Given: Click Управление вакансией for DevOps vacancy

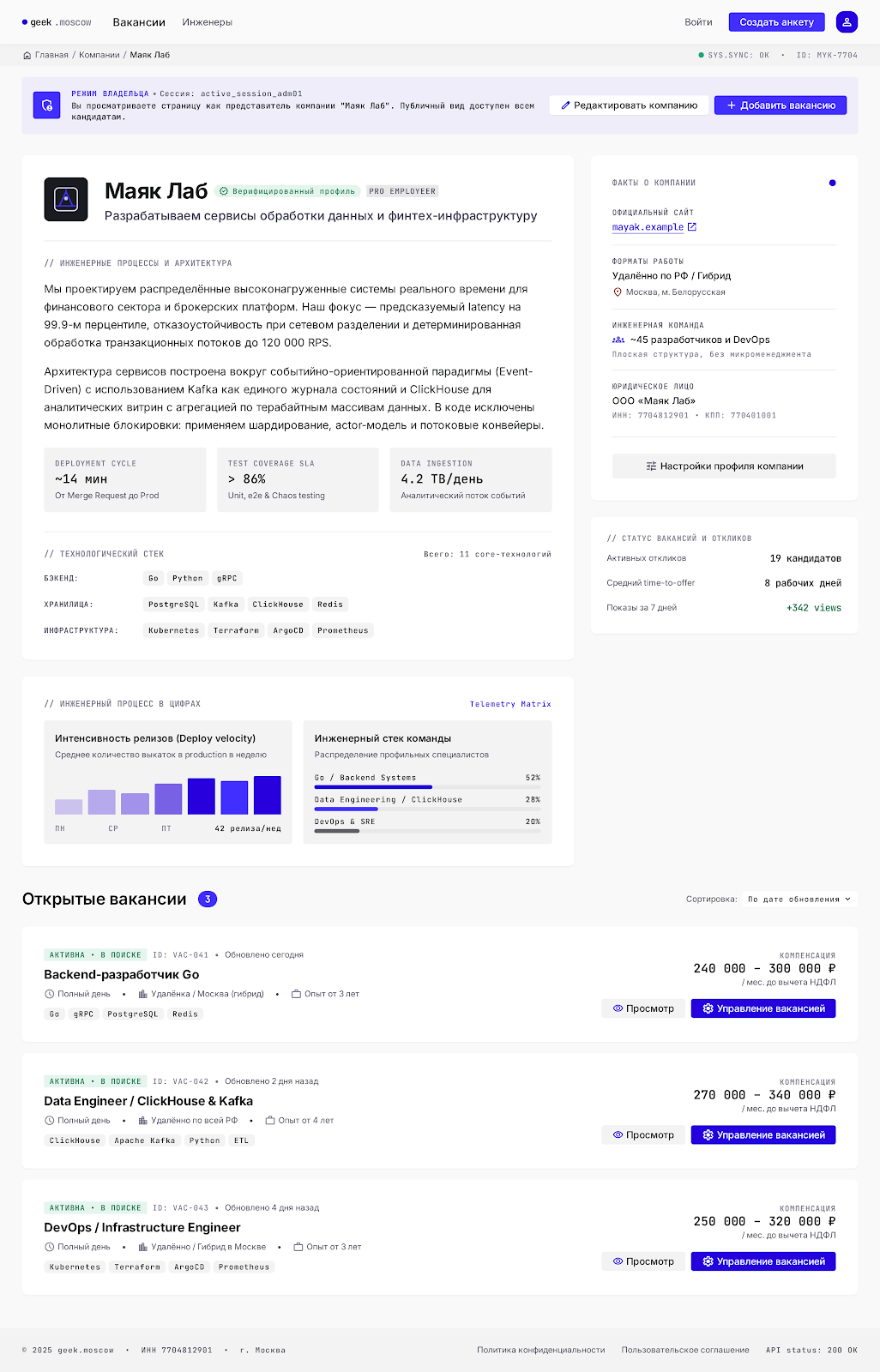Looking at the screenshot, I should [763, 1261].
